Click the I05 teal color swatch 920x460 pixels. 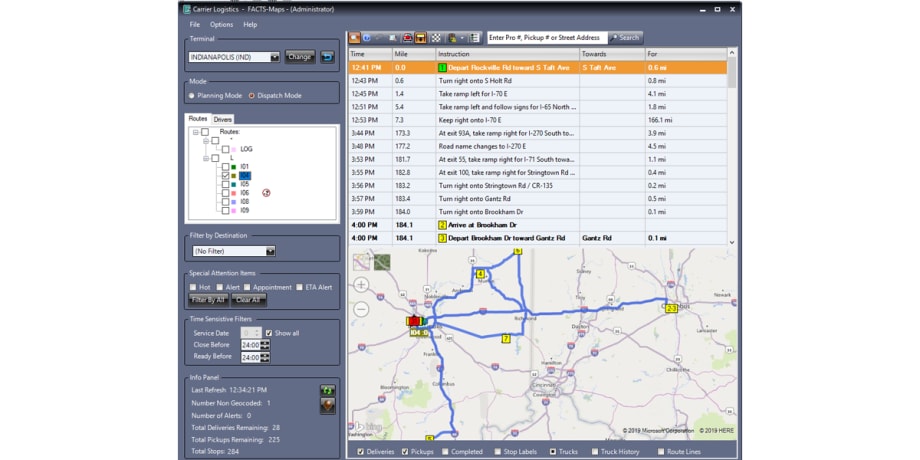(235, 184)
